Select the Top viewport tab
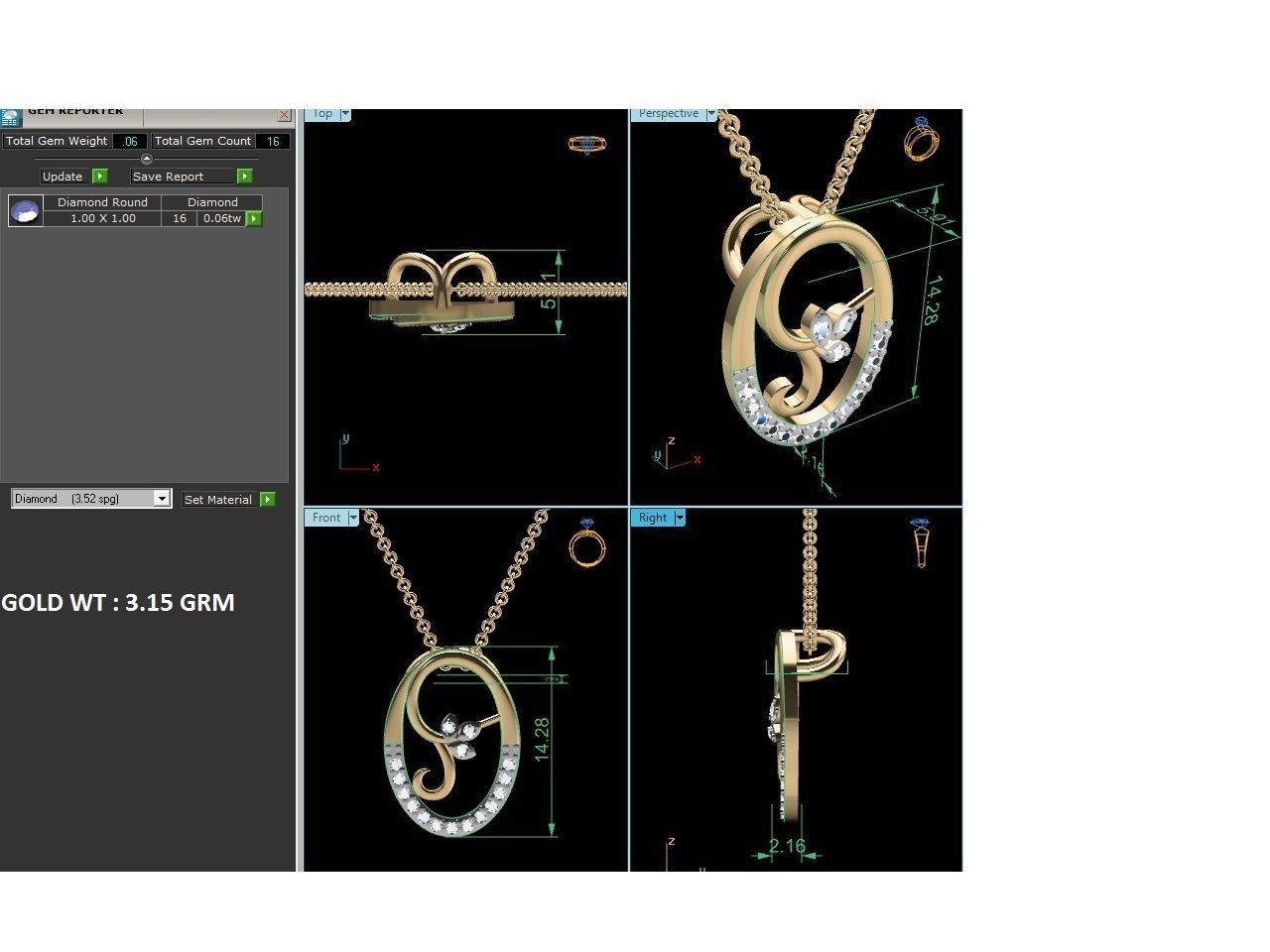Image resolution: width=1270 pixels, height=952 pixels. pyautogui.click(x=322, y=114)
